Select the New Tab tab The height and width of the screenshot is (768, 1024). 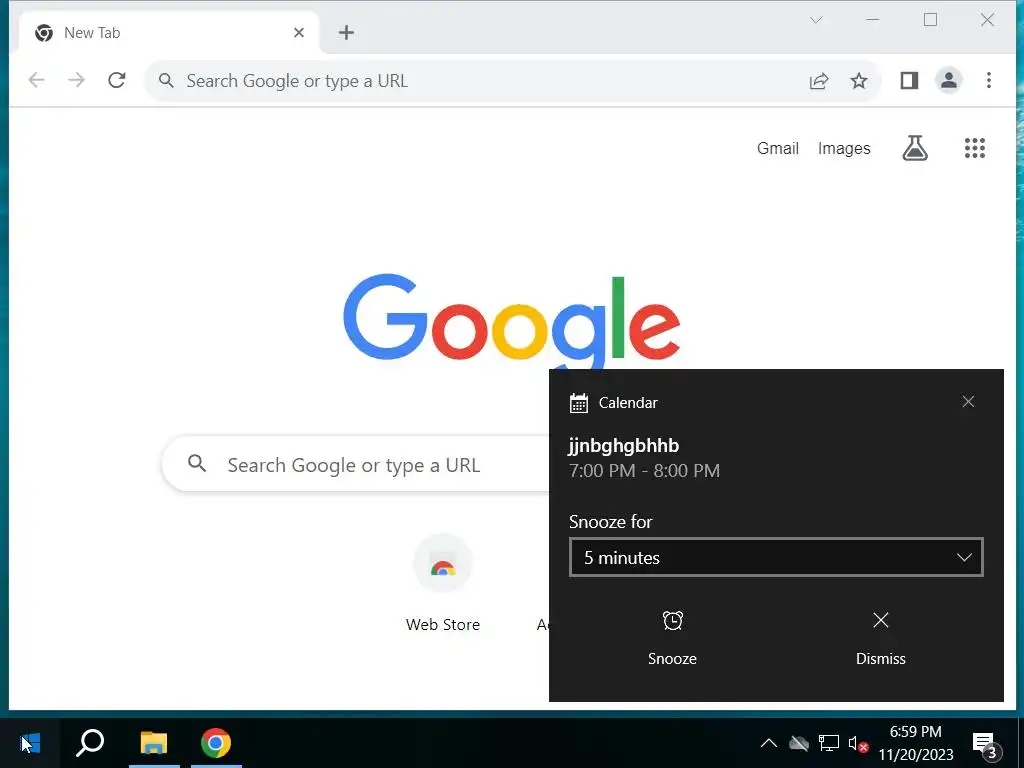[168, 33]
